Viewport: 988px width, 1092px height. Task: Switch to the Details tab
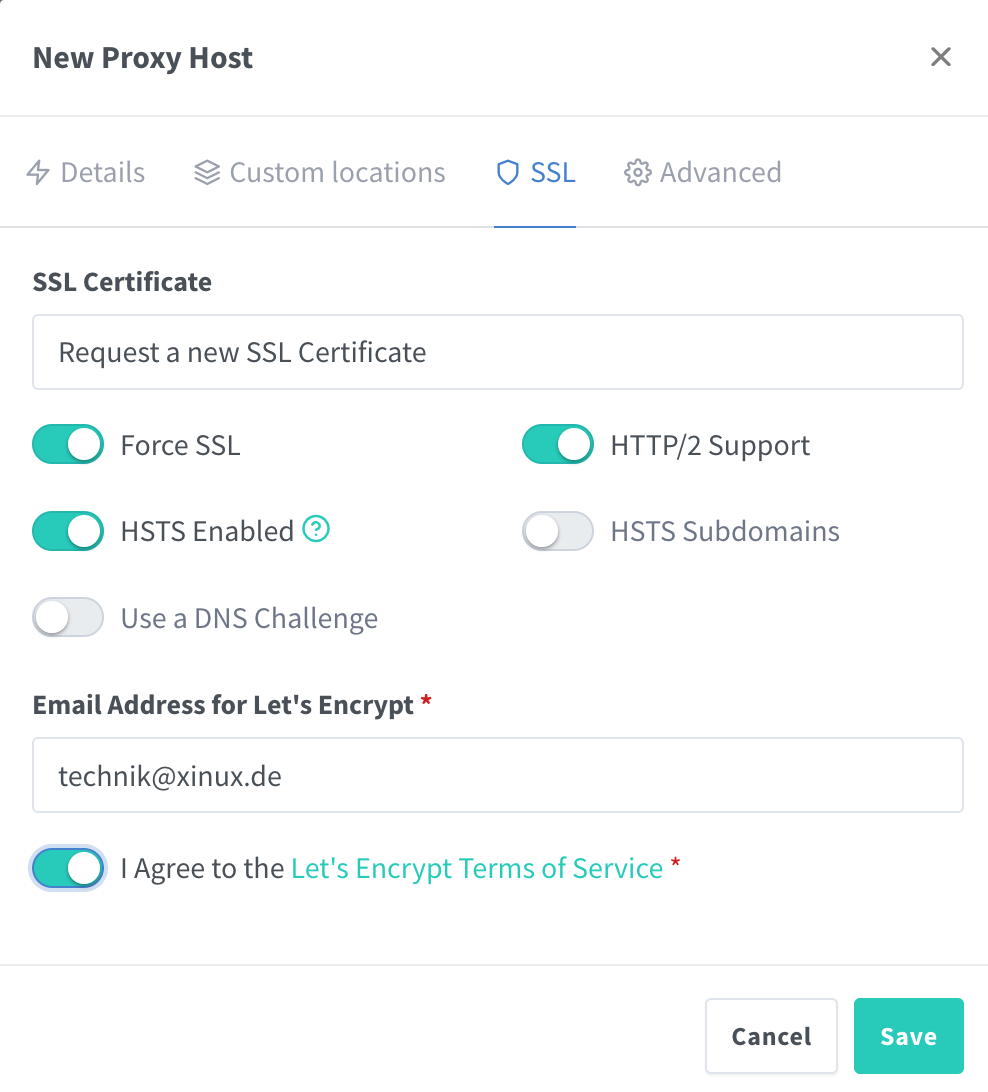click(102, 173)
